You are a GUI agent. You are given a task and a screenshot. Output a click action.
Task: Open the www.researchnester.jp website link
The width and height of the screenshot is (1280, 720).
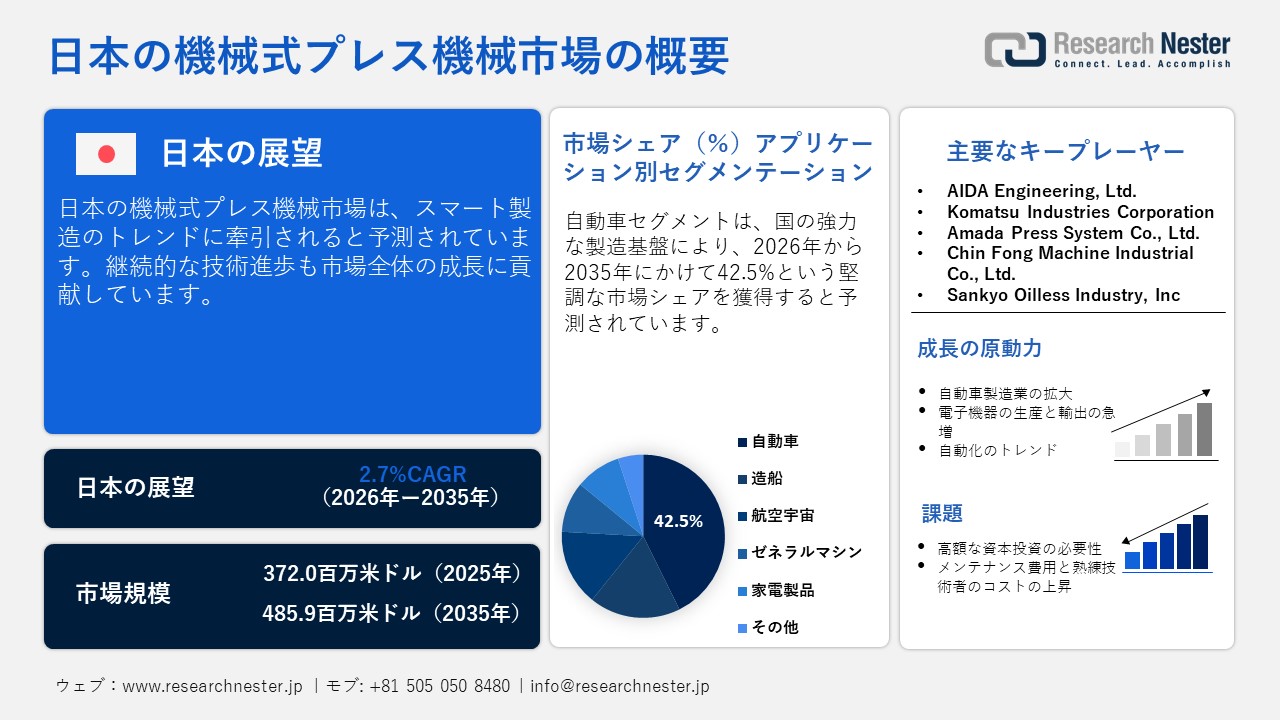[x=210, y=687]
